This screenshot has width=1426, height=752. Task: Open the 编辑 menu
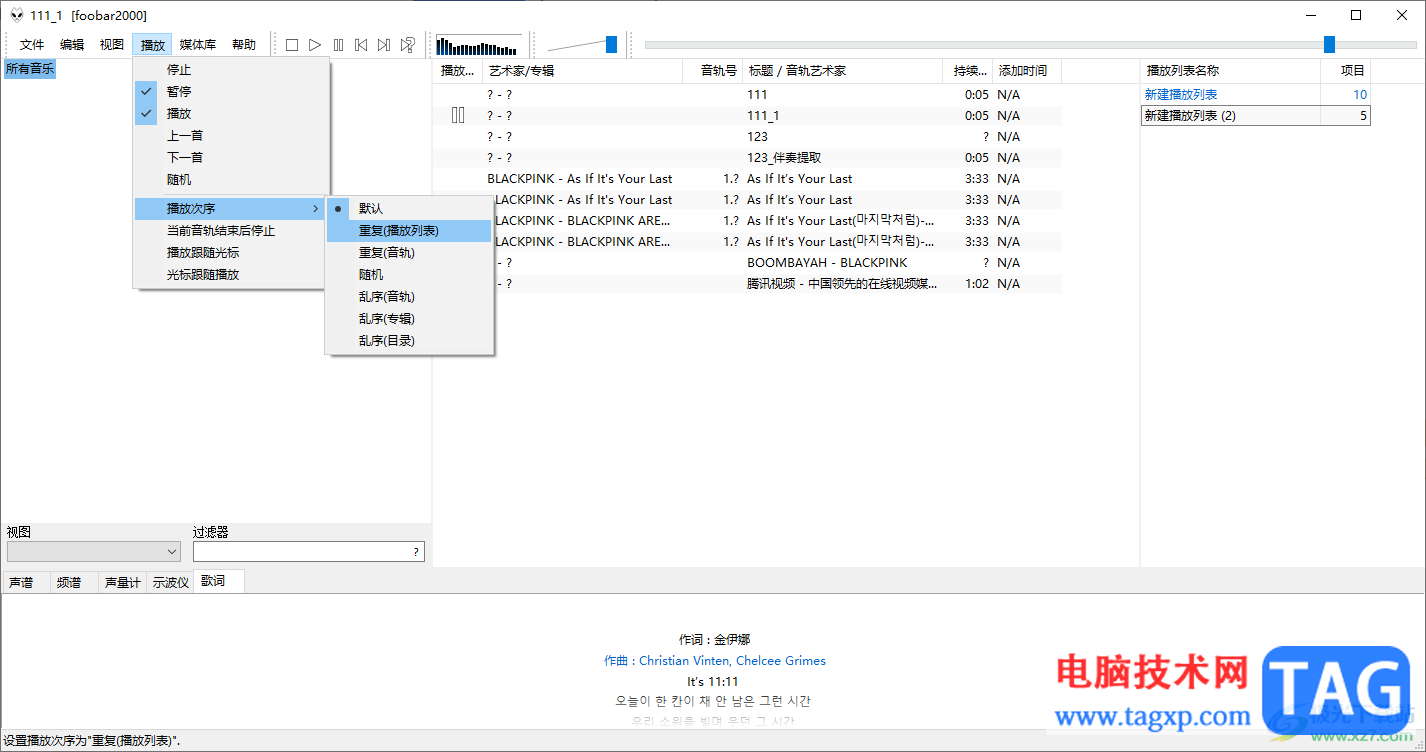(x=72, y=45)
